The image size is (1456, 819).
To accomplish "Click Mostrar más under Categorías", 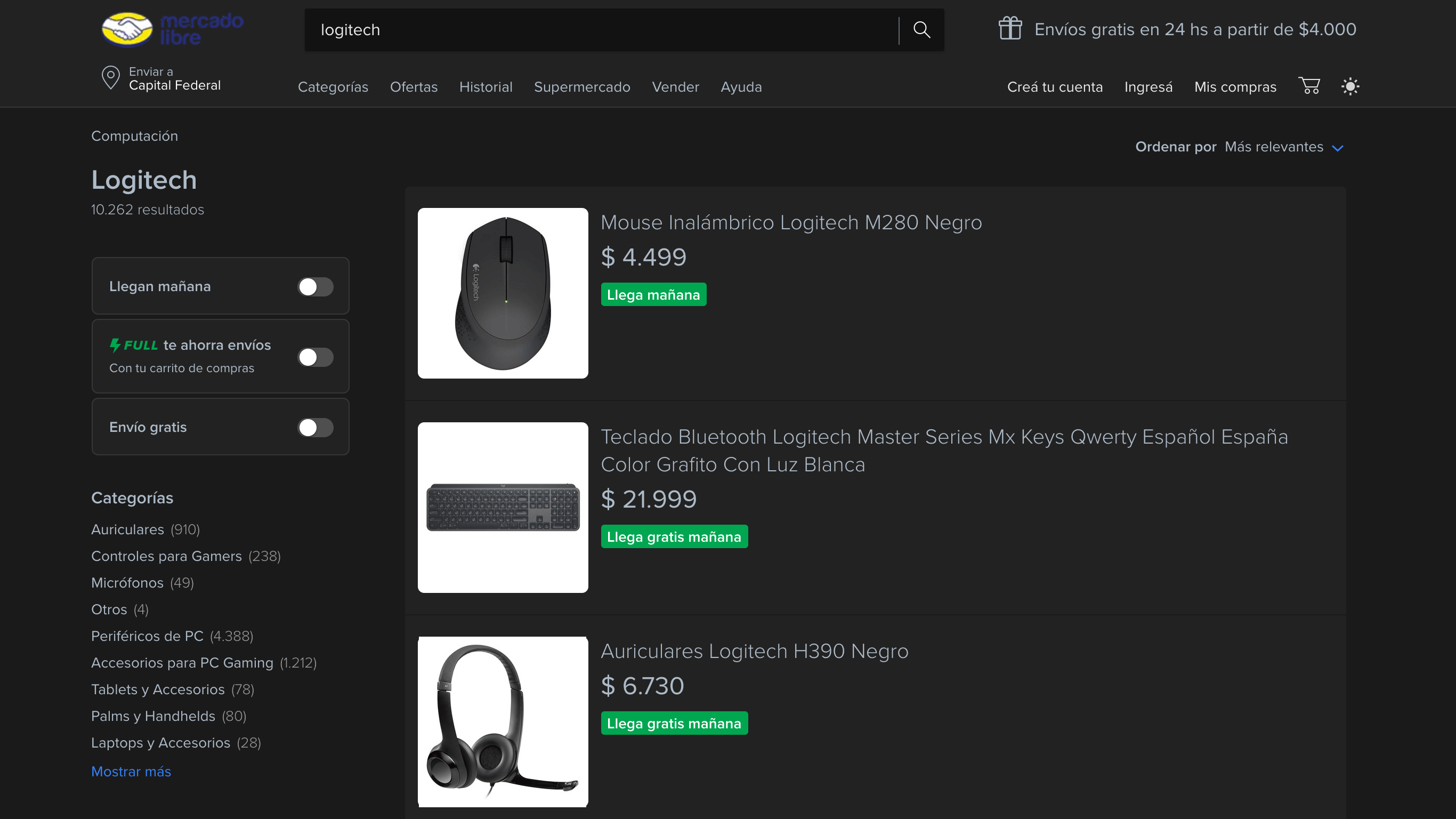I will pyautogui.click(x=131, y=772).
